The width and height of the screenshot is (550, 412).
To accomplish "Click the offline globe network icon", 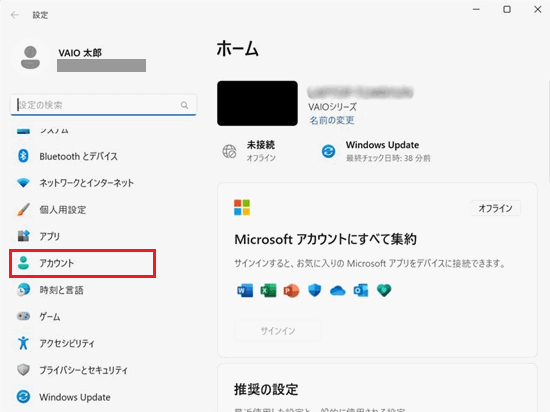I will [229, 151].
